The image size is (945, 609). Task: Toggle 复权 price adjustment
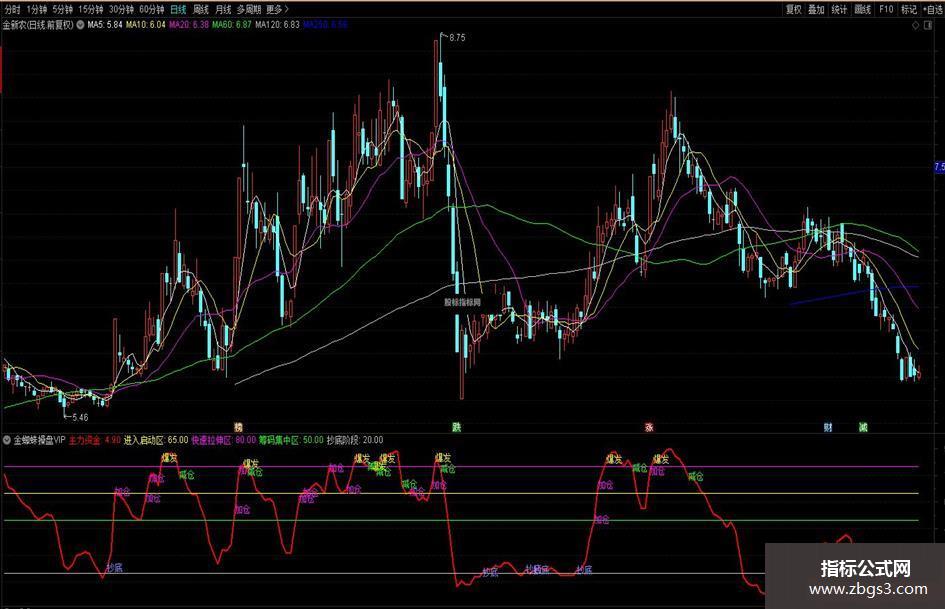[793, 9]
